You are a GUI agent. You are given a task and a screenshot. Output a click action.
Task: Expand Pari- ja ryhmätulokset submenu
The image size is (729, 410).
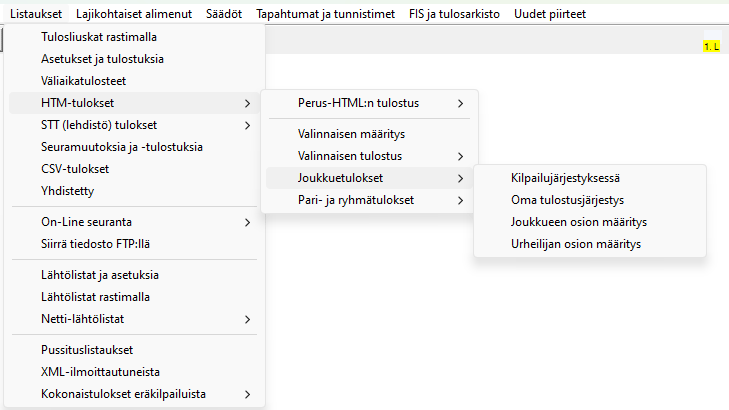click(x=370, y=200)
